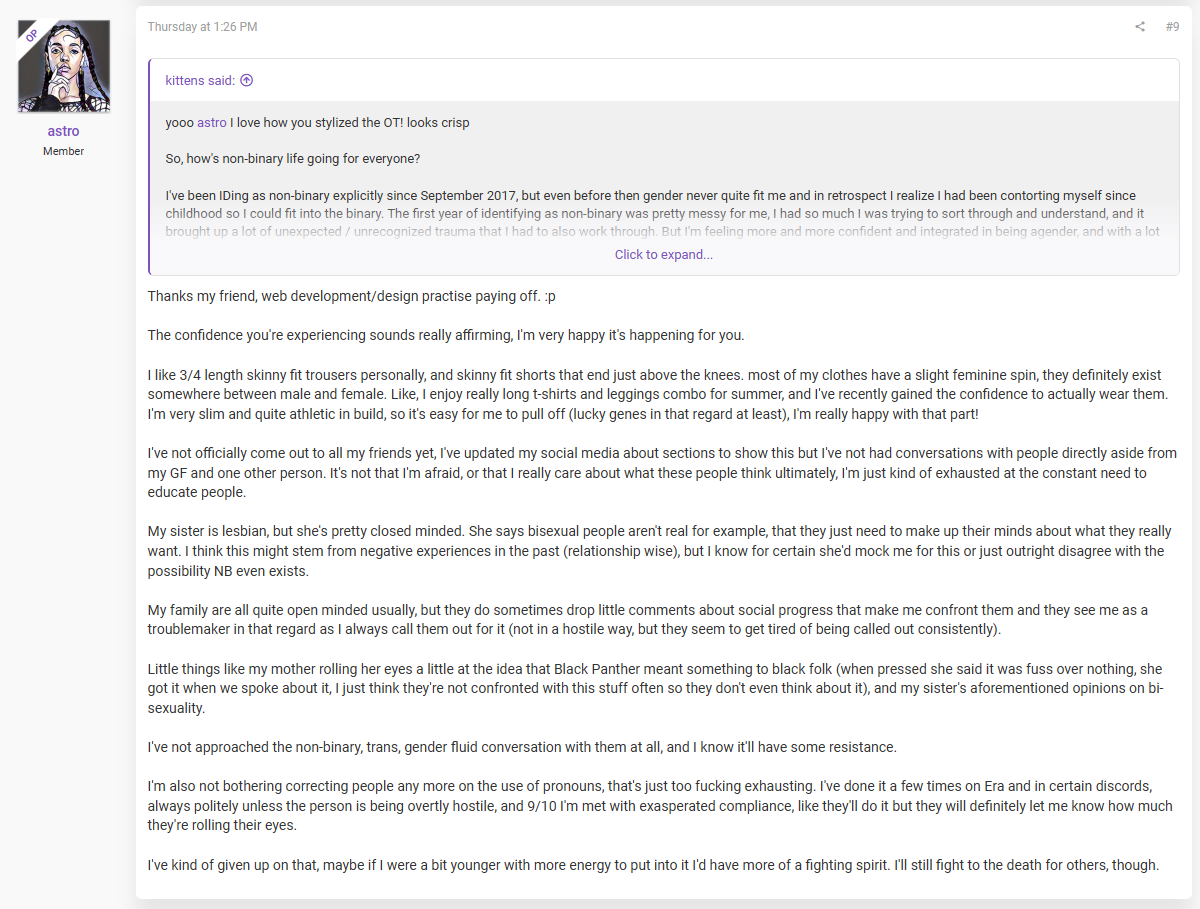This screenshot has width=1200, height=909.
Task: Click the share icon on post #9
Action: pyautogui.click(x=1140, y=27)
